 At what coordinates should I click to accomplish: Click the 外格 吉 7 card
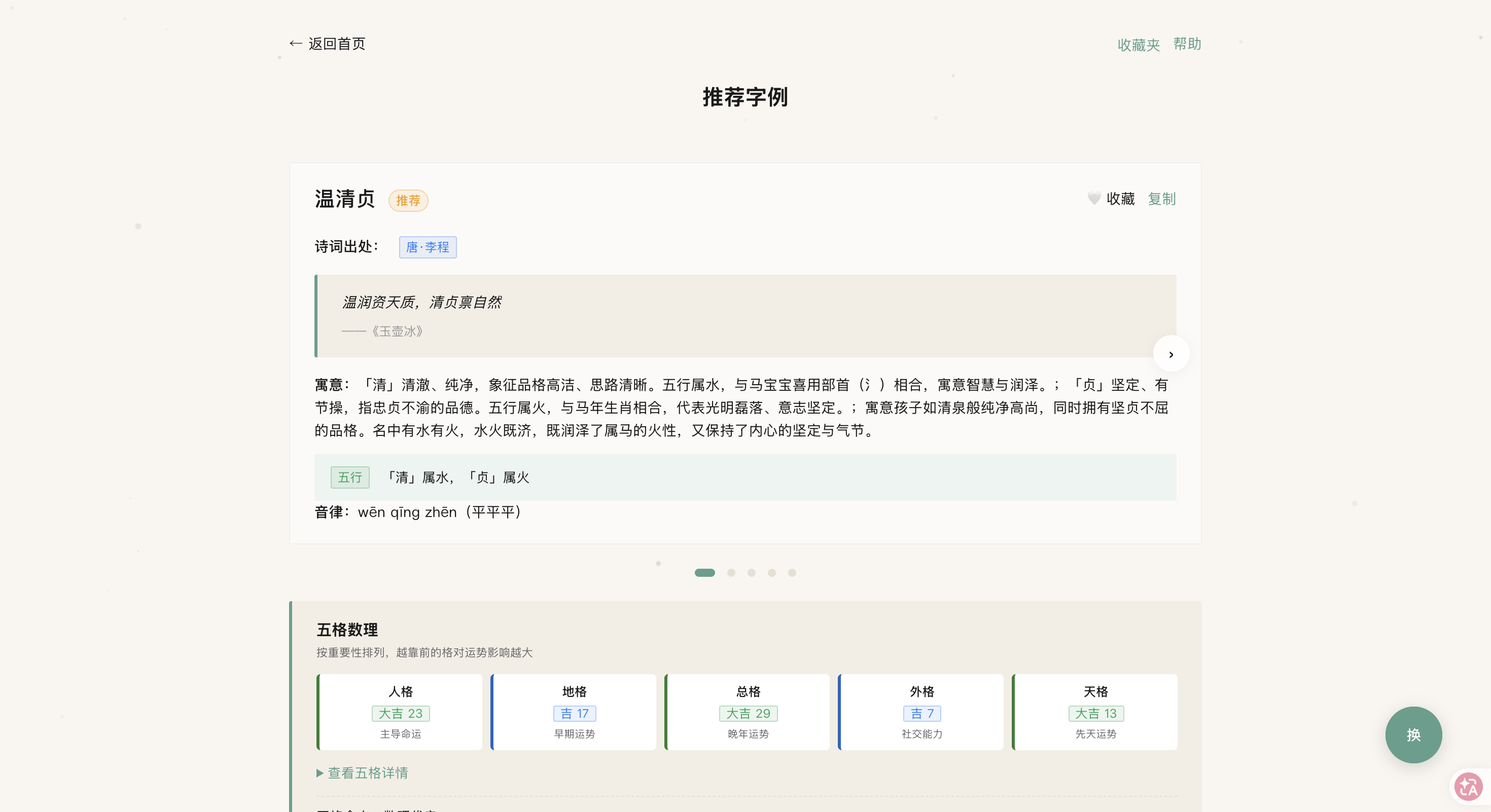921,712
